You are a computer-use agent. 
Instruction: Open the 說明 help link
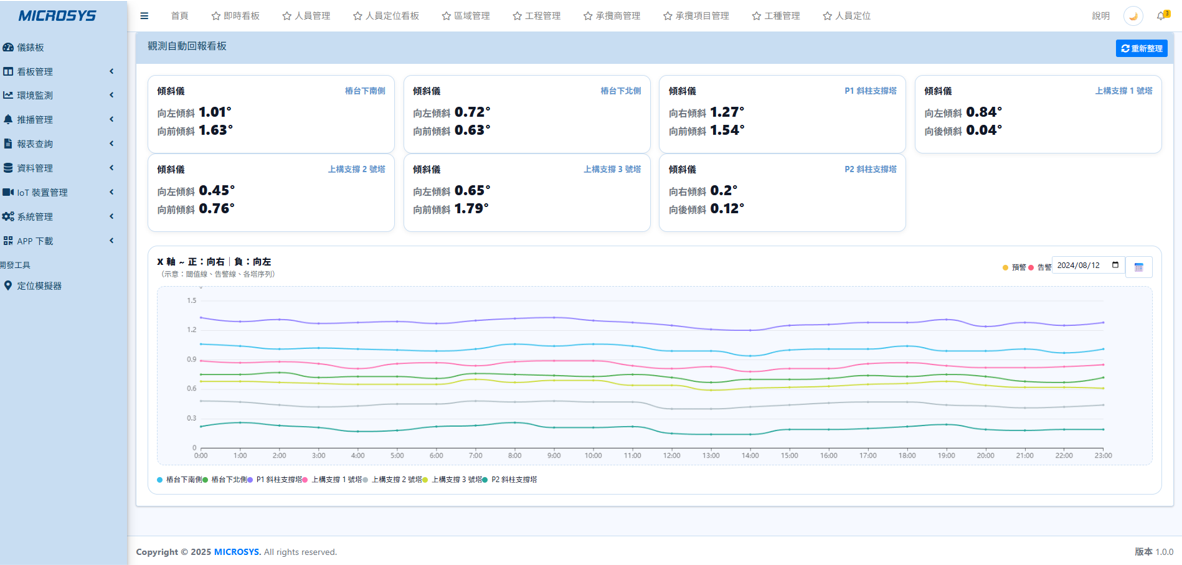click(1100, 16)
